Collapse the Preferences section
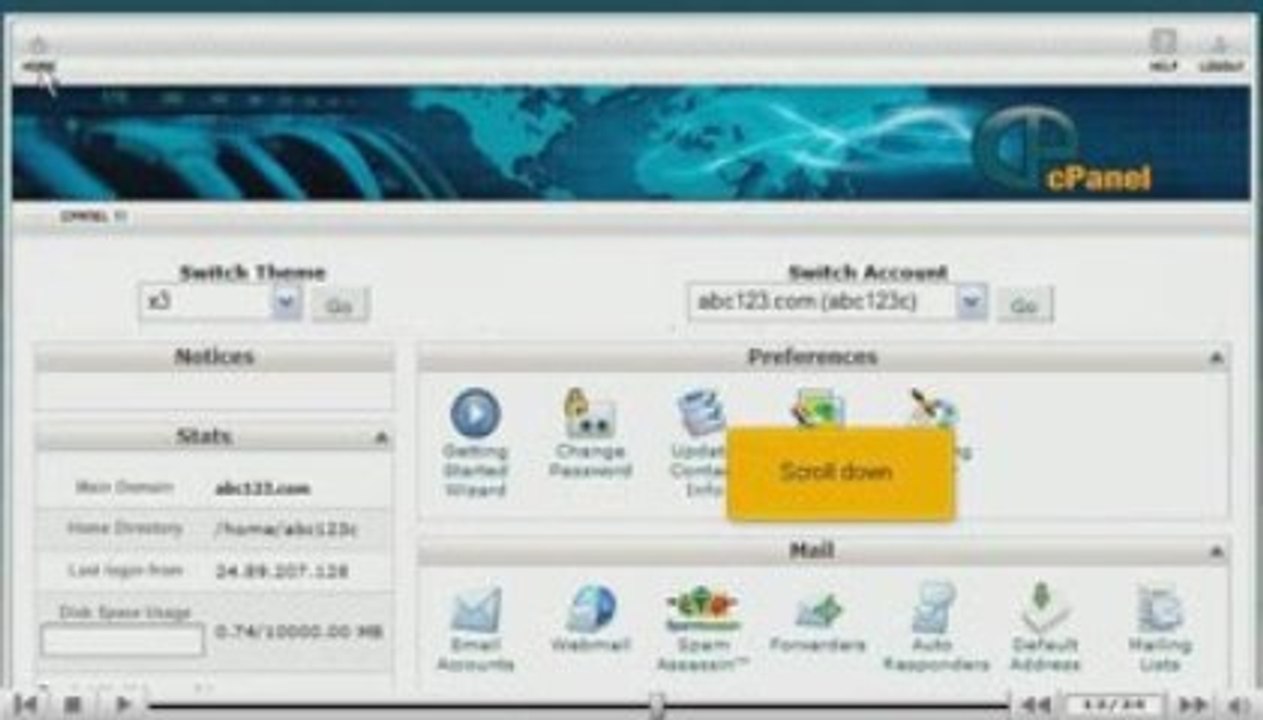 (1216, 358)
